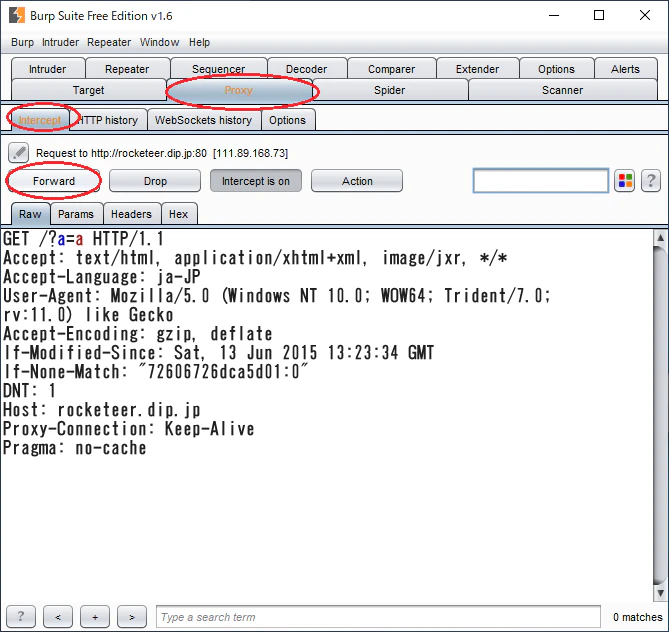
Task: Open the Burp menu
Action: tap(22, 42)
